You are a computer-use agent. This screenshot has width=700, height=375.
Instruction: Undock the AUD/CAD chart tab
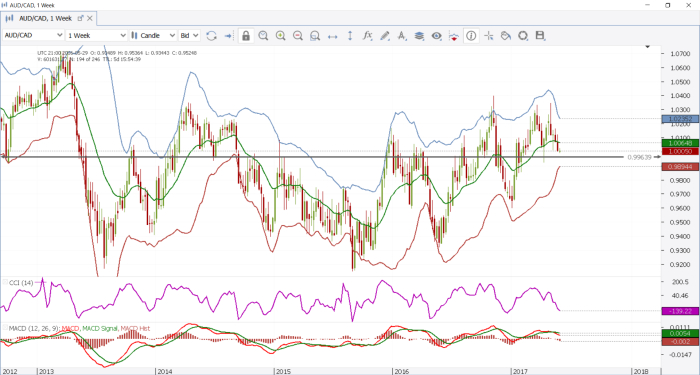coord(81,18)
